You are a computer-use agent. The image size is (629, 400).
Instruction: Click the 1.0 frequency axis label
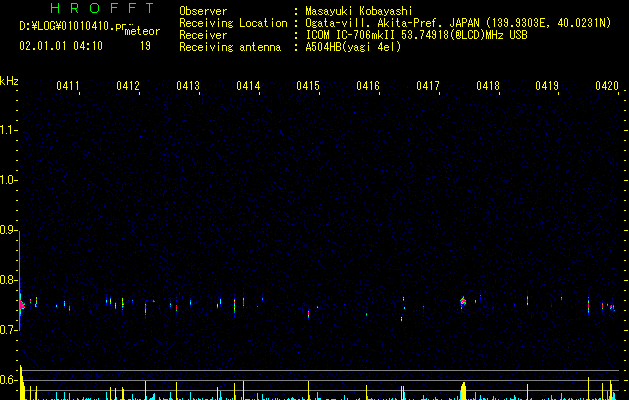7,180
